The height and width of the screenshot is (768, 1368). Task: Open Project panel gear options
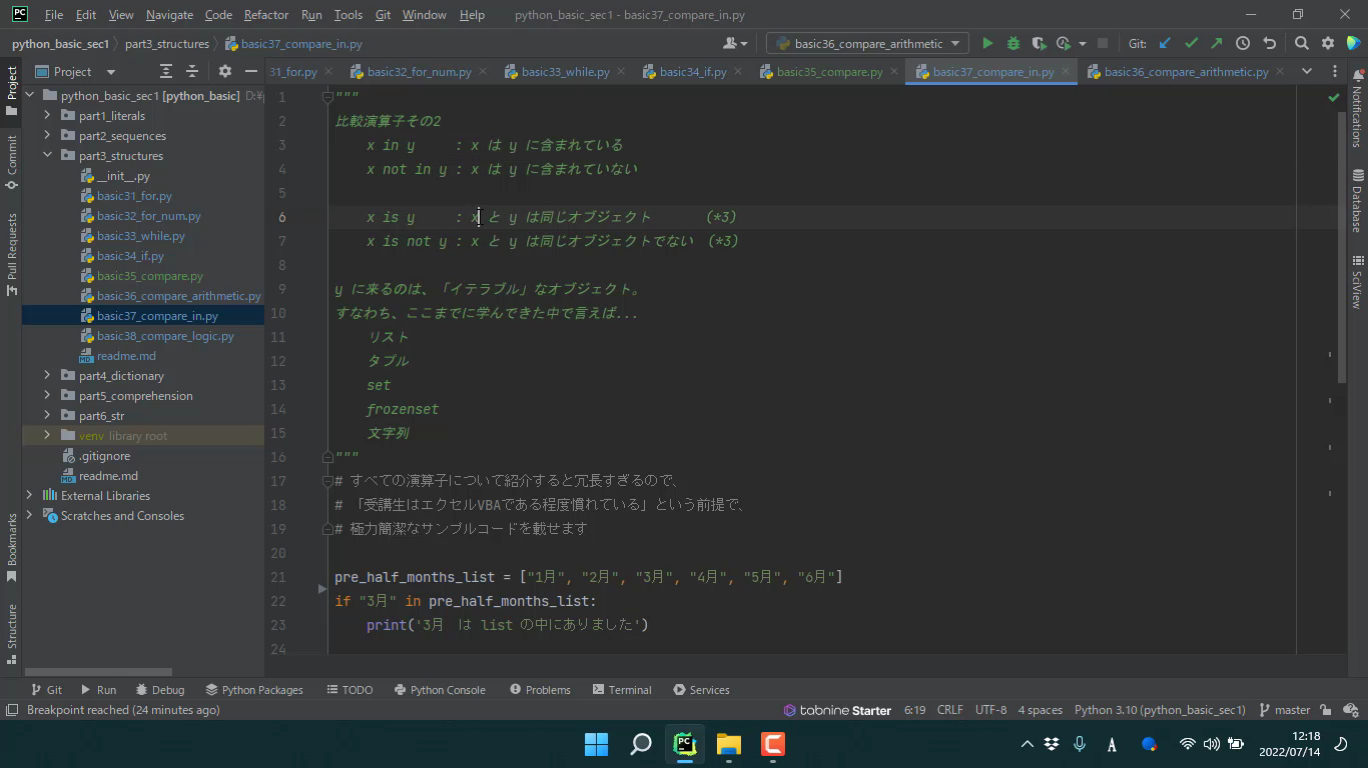point(225,72)
